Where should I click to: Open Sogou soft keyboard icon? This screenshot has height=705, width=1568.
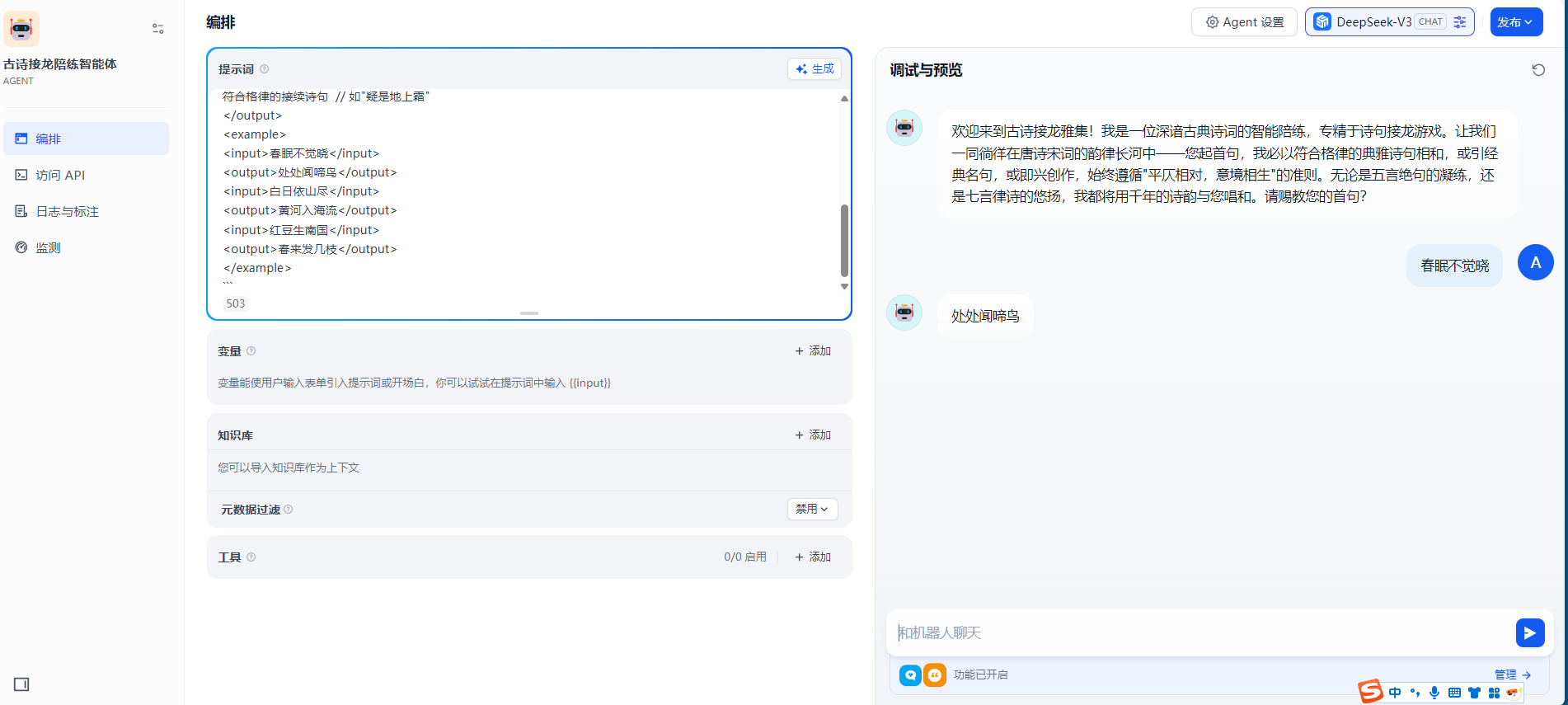coord(1454,693)
